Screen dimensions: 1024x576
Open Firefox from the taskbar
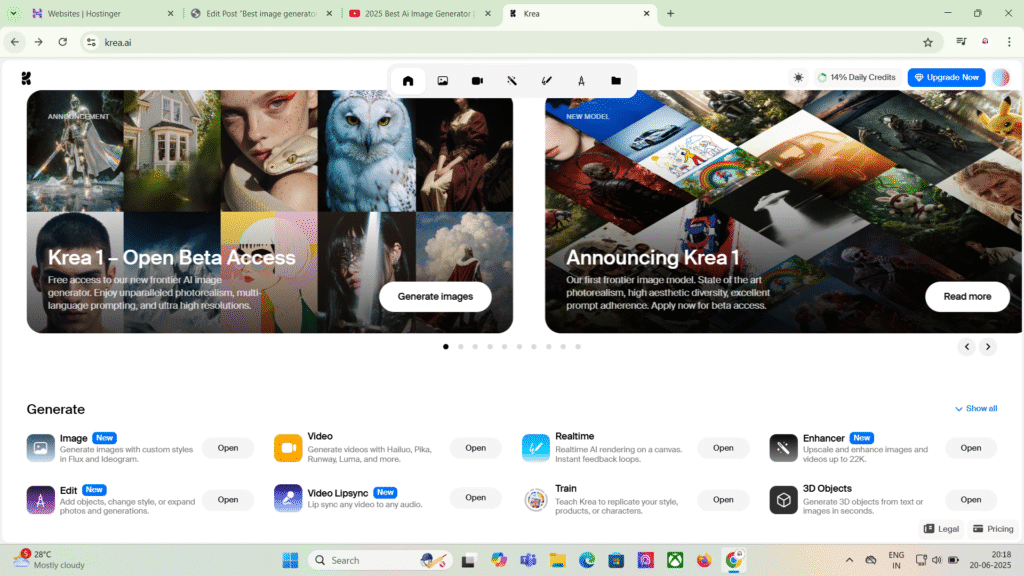tap(704, 560)
